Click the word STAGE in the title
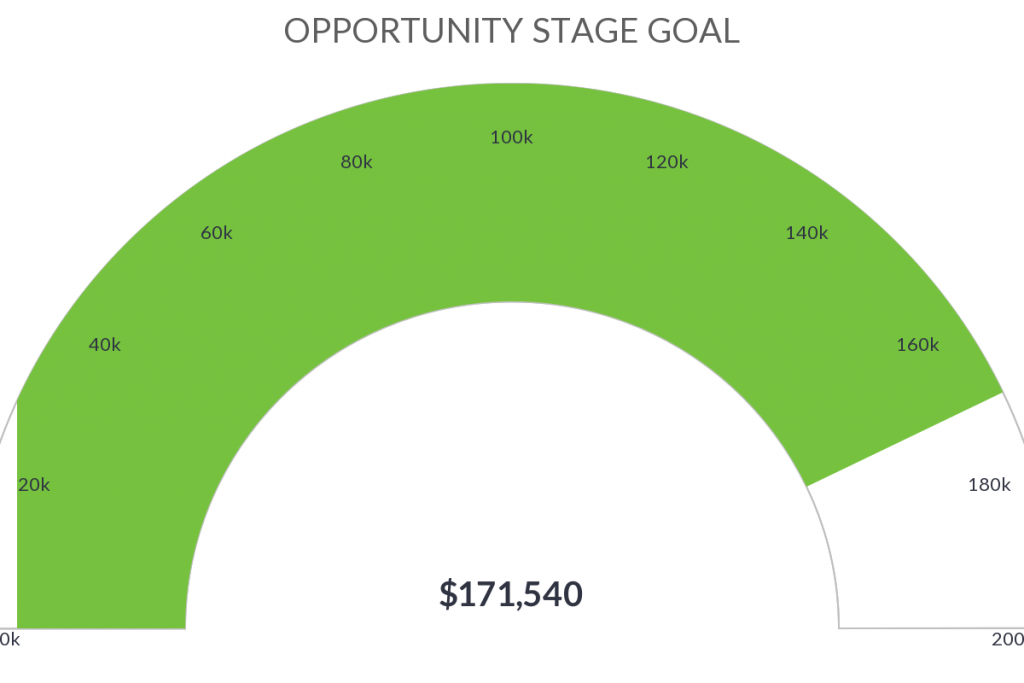 click(585, 31)
